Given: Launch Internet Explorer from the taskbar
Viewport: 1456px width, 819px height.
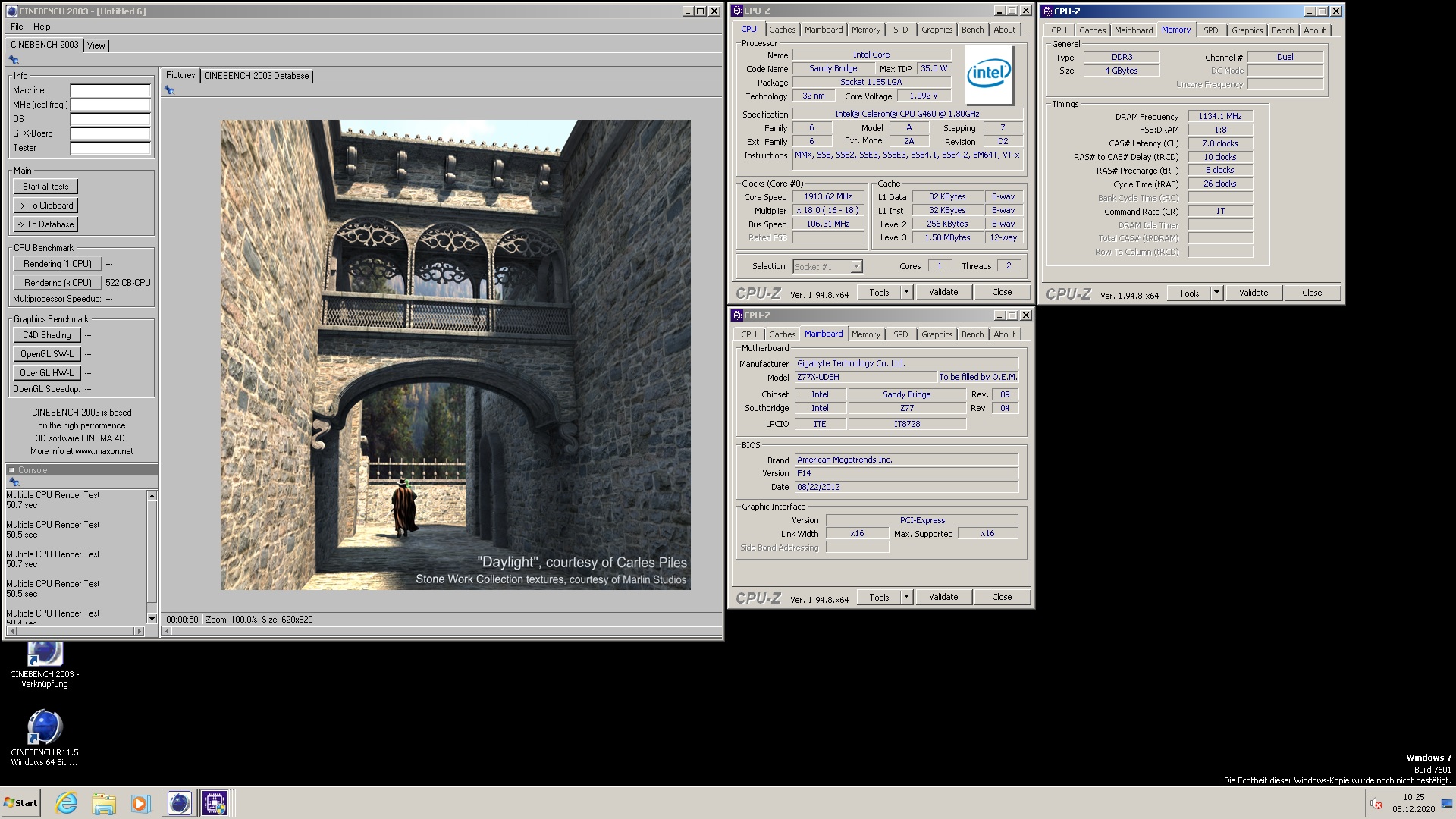Looking at the screenshot, I should point(67,803).
